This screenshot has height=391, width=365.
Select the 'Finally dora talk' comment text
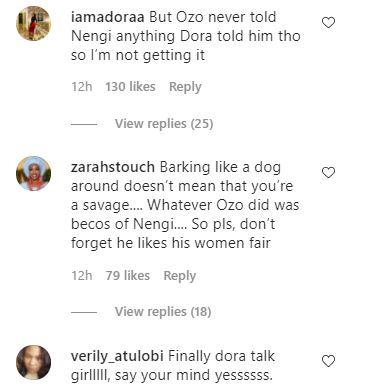(x=173, y=365)
